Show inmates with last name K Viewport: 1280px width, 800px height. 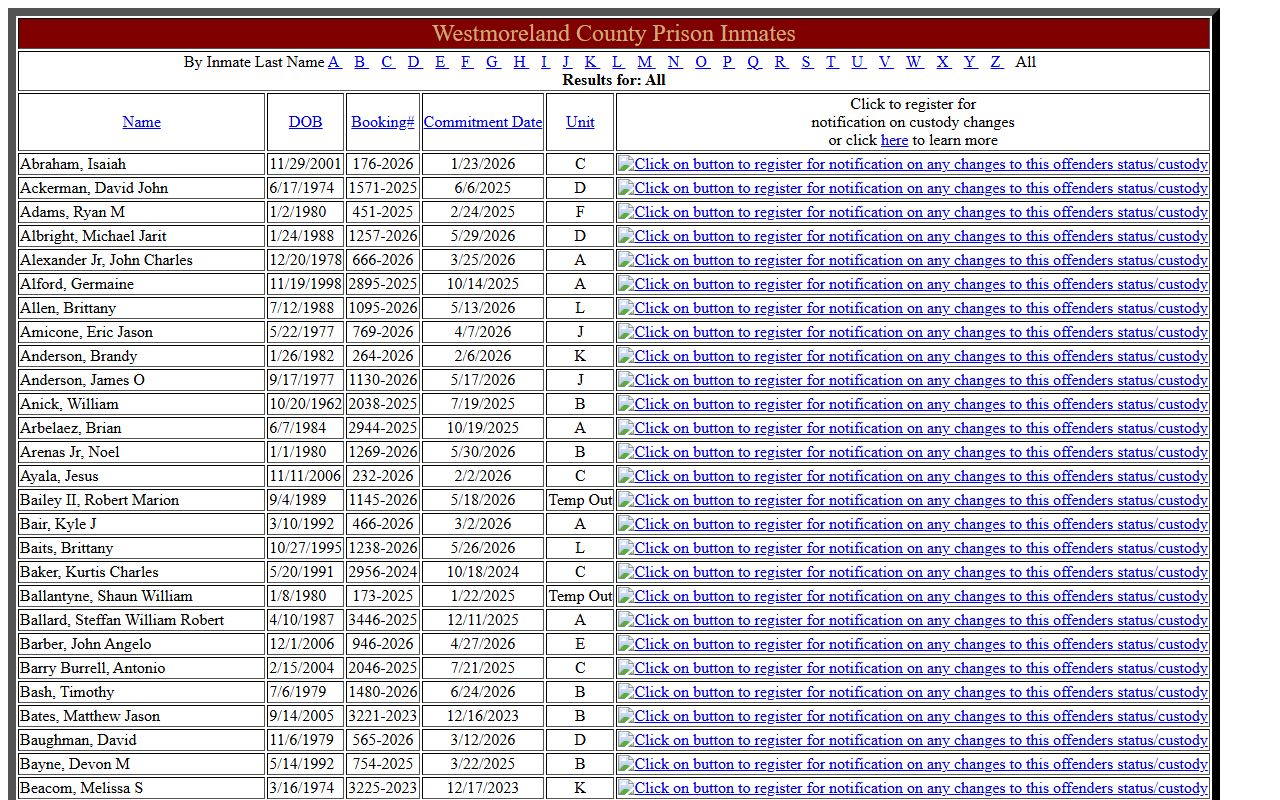pos(590,62)
